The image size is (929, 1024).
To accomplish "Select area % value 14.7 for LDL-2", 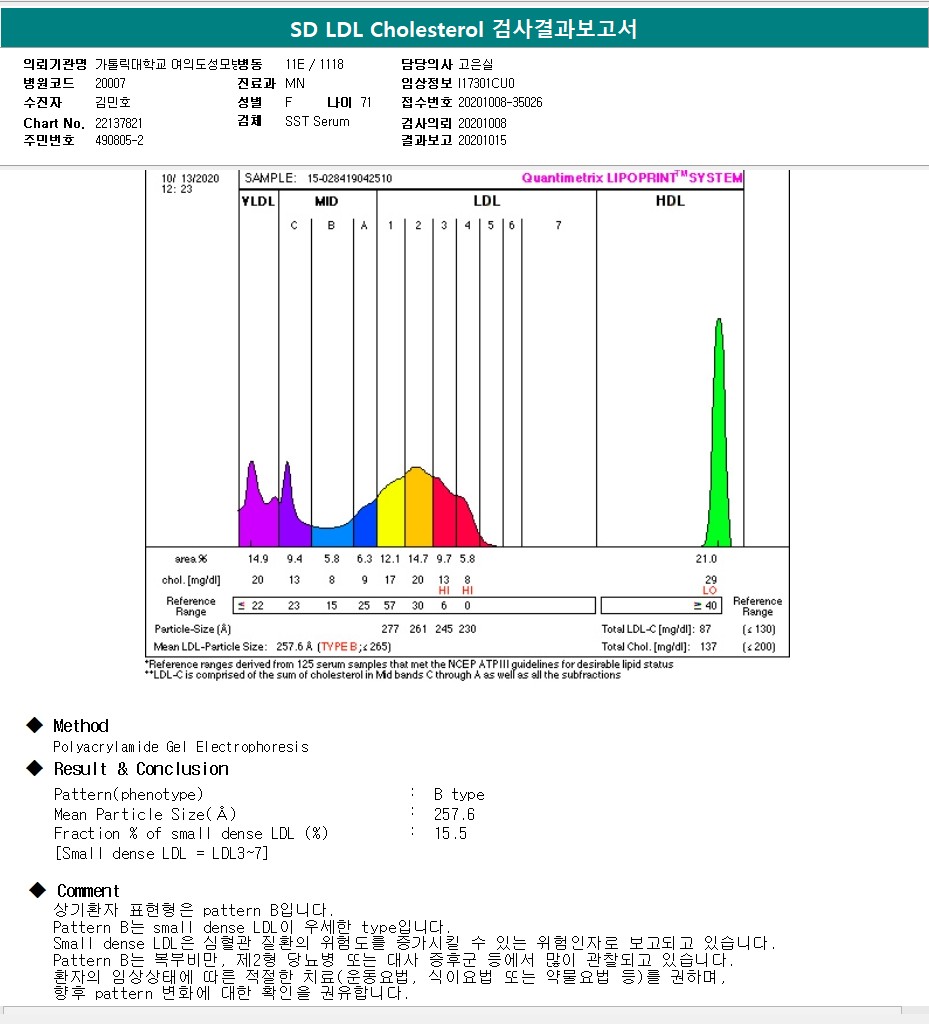I will (418, 559).
